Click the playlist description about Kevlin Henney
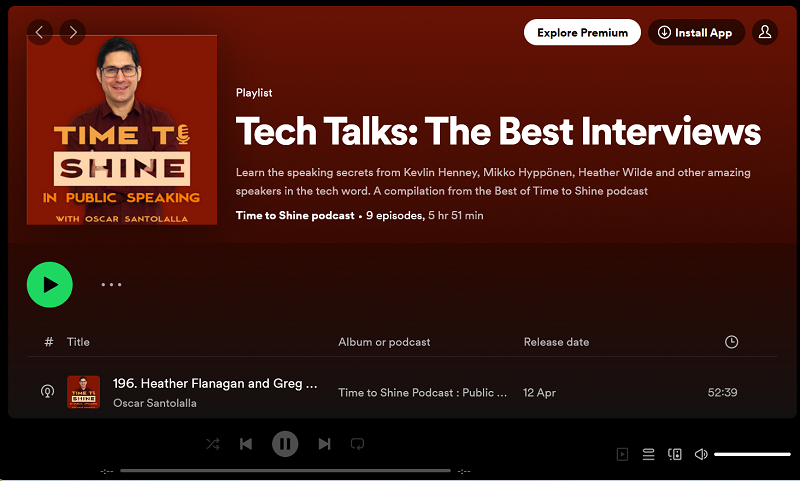 point(493,182)
